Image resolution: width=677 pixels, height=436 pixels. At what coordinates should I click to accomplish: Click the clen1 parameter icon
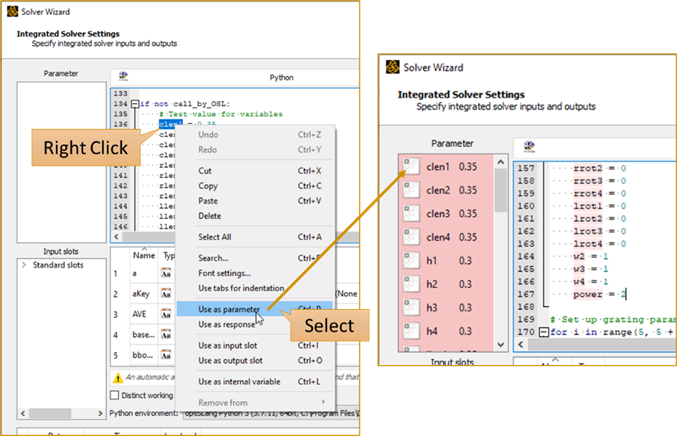(411, 166)
